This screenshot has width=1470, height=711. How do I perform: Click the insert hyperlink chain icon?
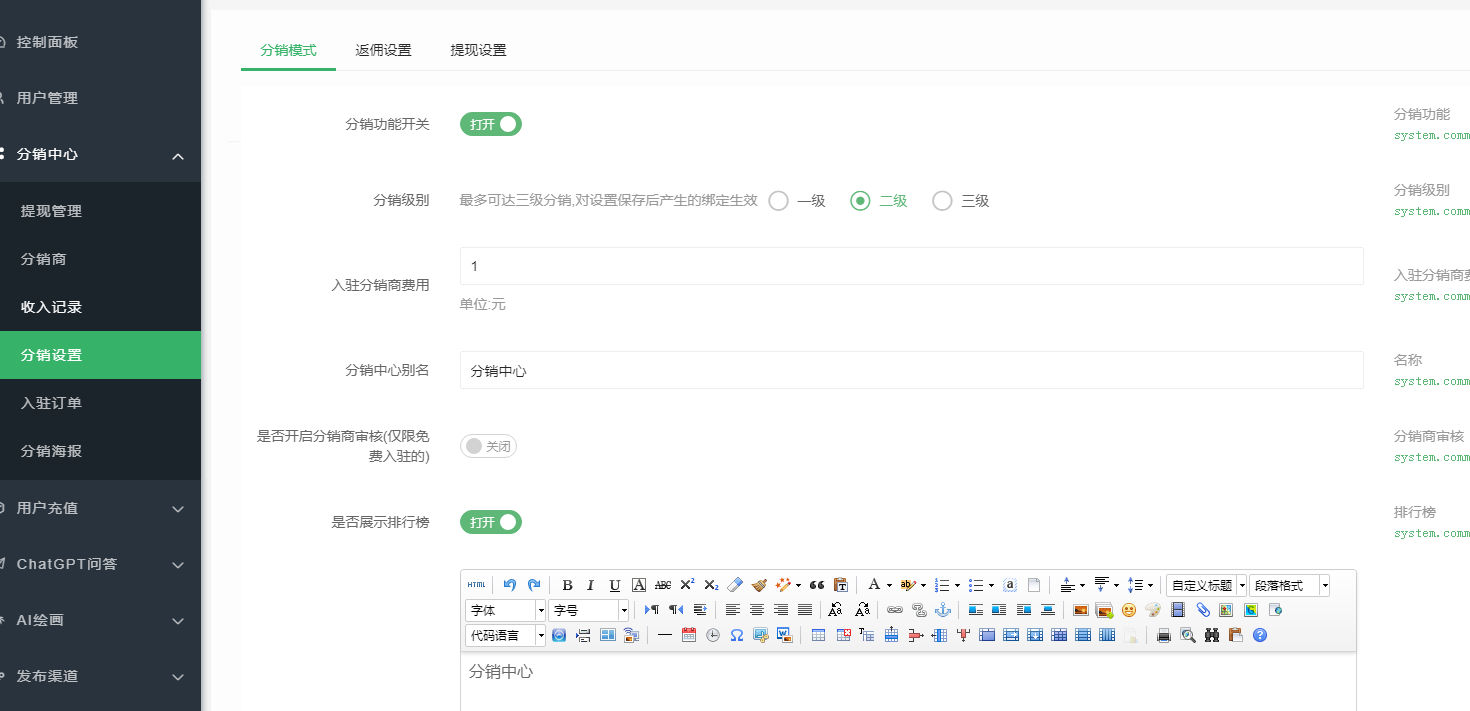click(x=894, y=609)
